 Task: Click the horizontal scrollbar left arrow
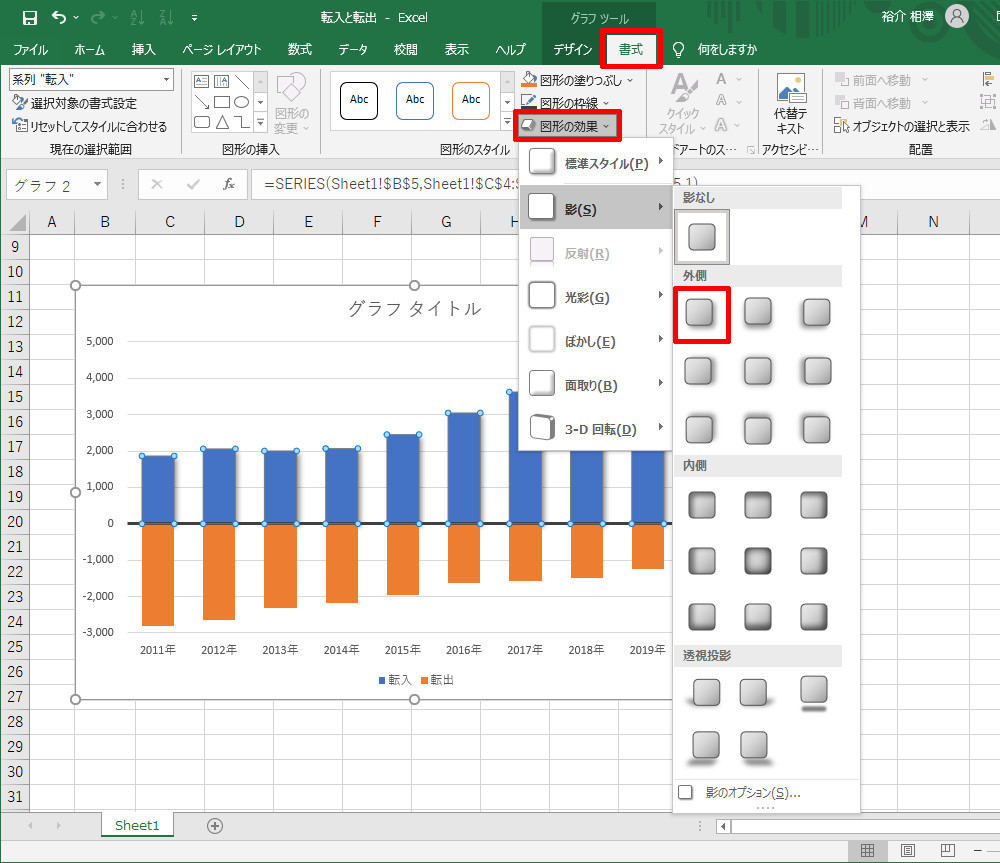(723, 827)
